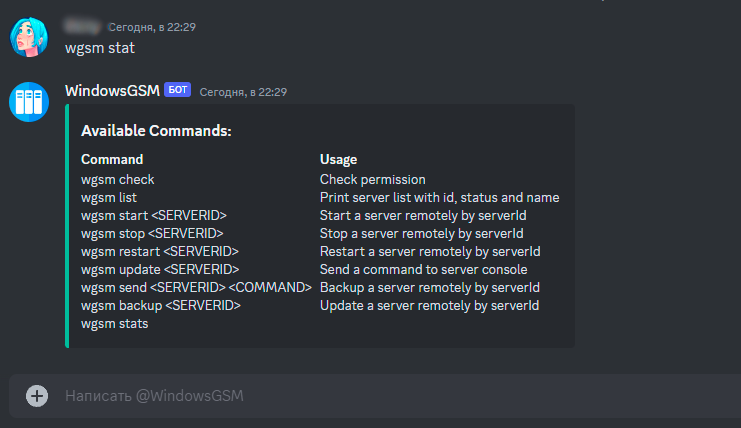Image resolution: width=741 pixels, height=428 pixels.
Task: Click the "wgsm update <SERVERID>" command line
Action: tap(160, 269)
